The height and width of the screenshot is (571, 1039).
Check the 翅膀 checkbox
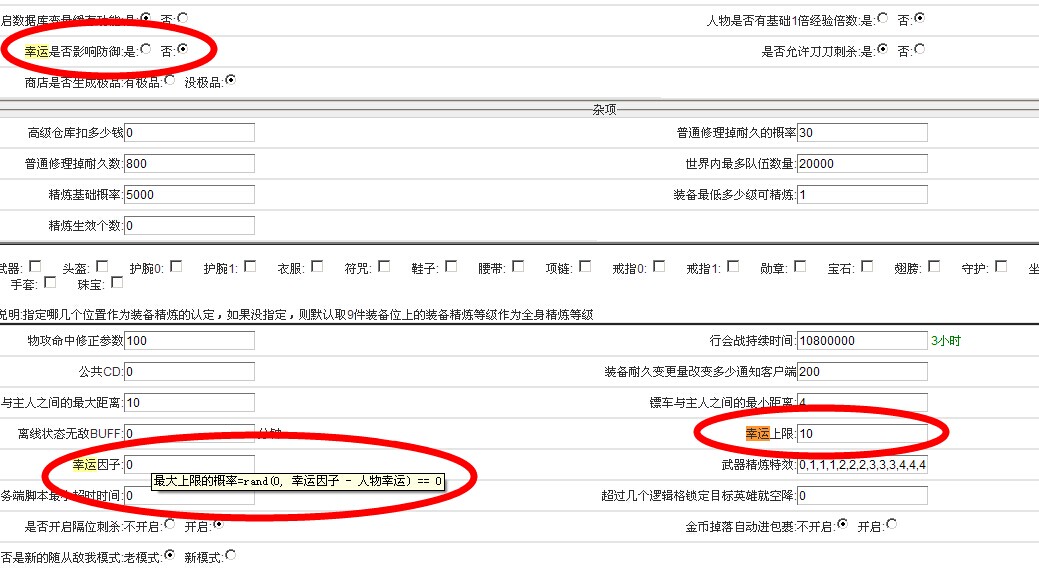click(934, 266)
